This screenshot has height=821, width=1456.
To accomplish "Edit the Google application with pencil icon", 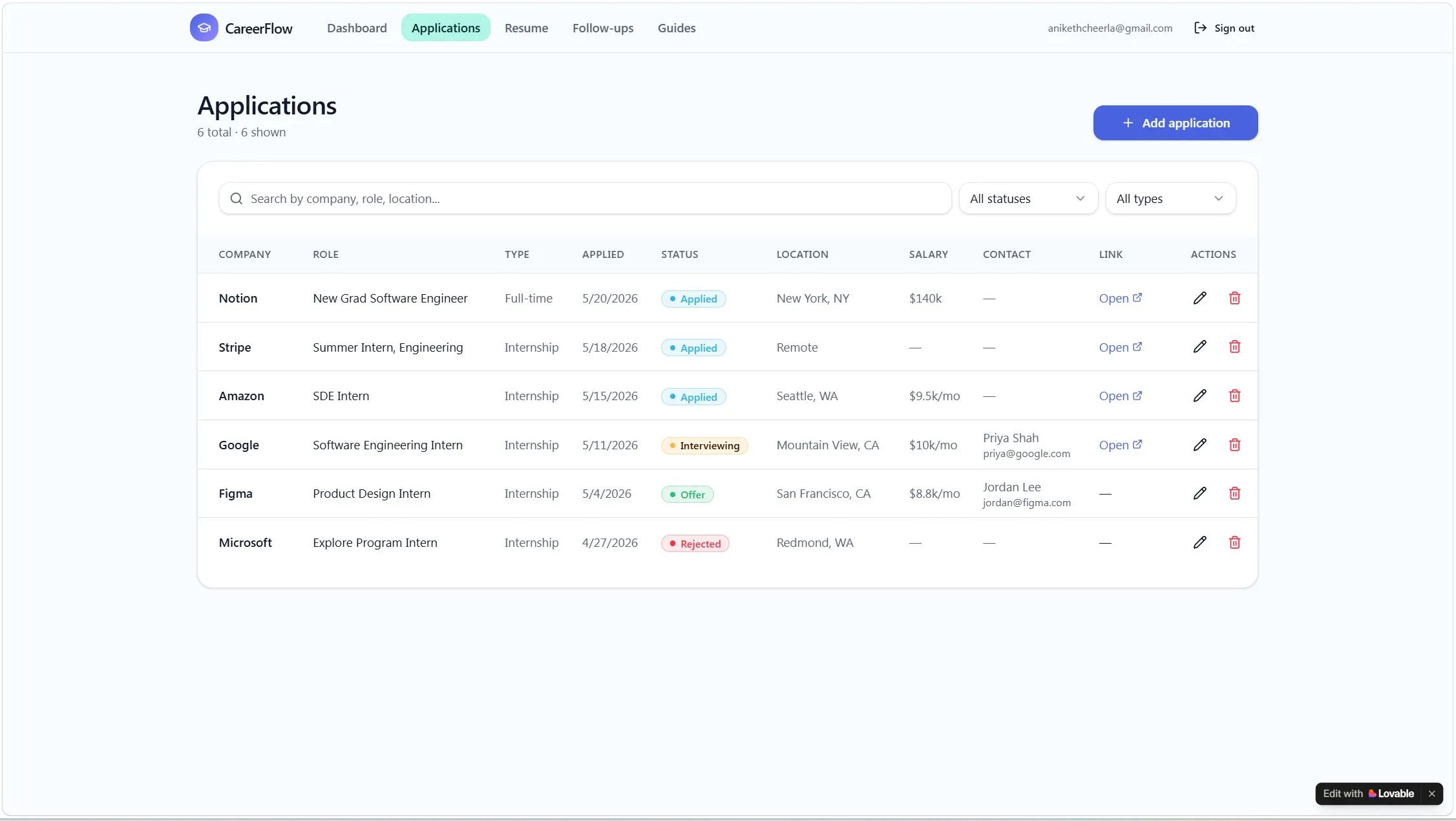I will 1199,445.
